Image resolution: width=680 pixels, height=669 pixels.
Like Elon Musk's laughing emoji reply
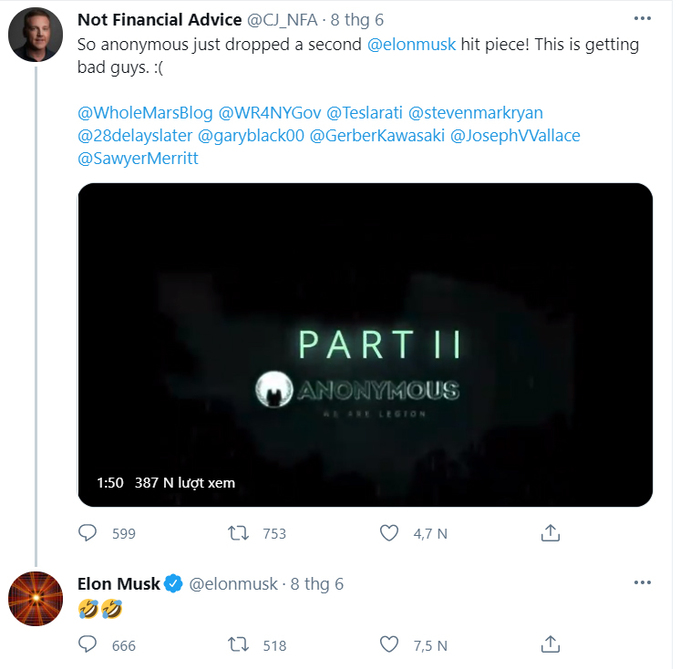pos(390,645)
